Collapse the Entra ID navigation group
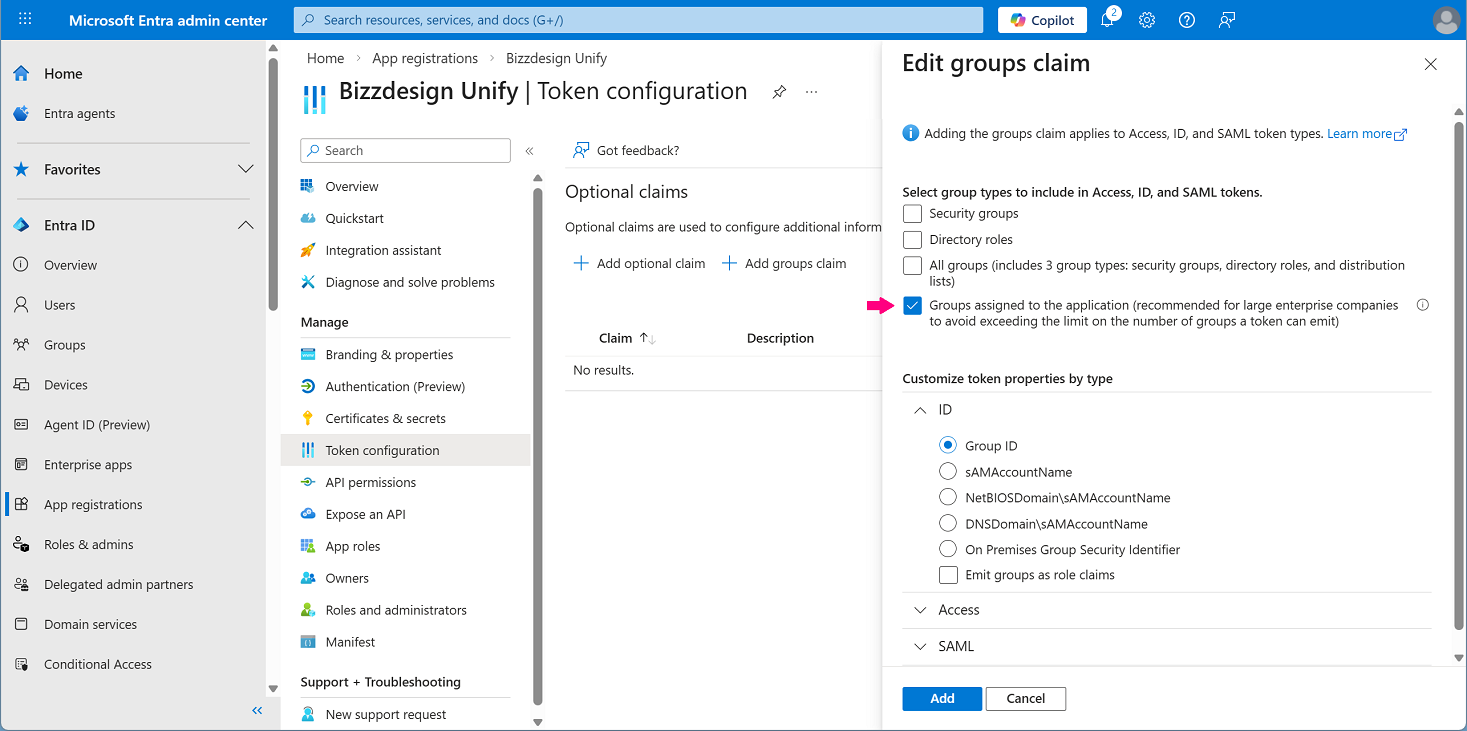 (x=246, y=226)
